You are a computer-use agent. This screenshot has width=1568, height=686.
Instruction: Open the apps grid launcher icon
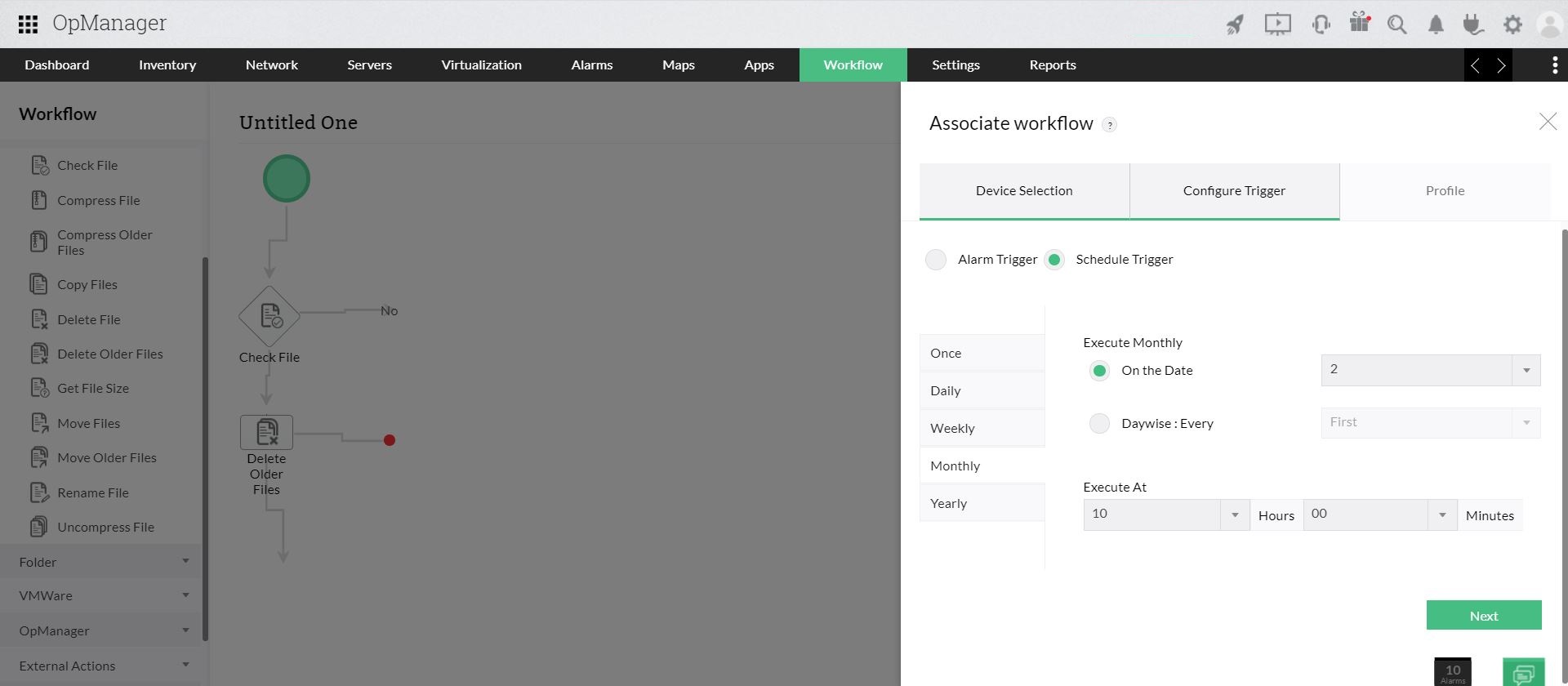[x=28, y=24]
